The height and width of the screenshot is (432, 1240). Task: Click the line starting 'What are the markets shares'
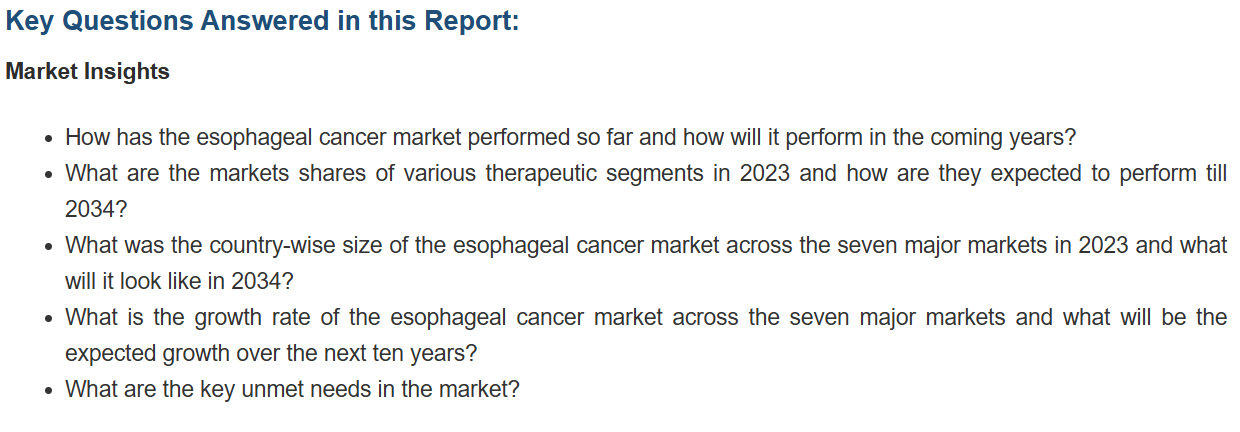[646, 173]
